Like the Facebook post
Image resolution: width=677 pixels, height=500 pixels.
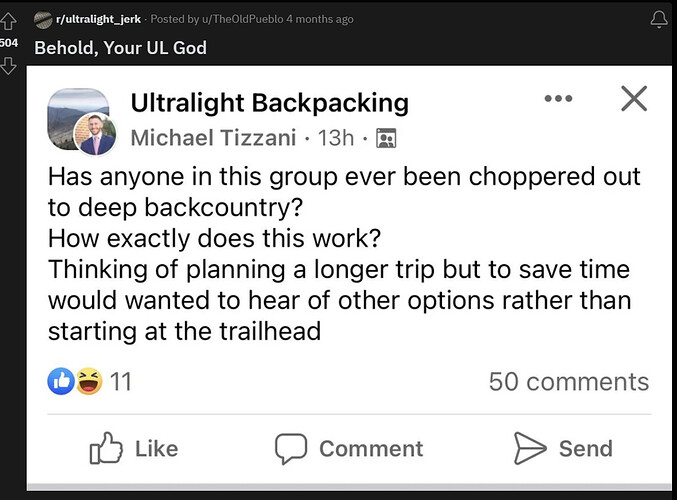coord(134,448)
